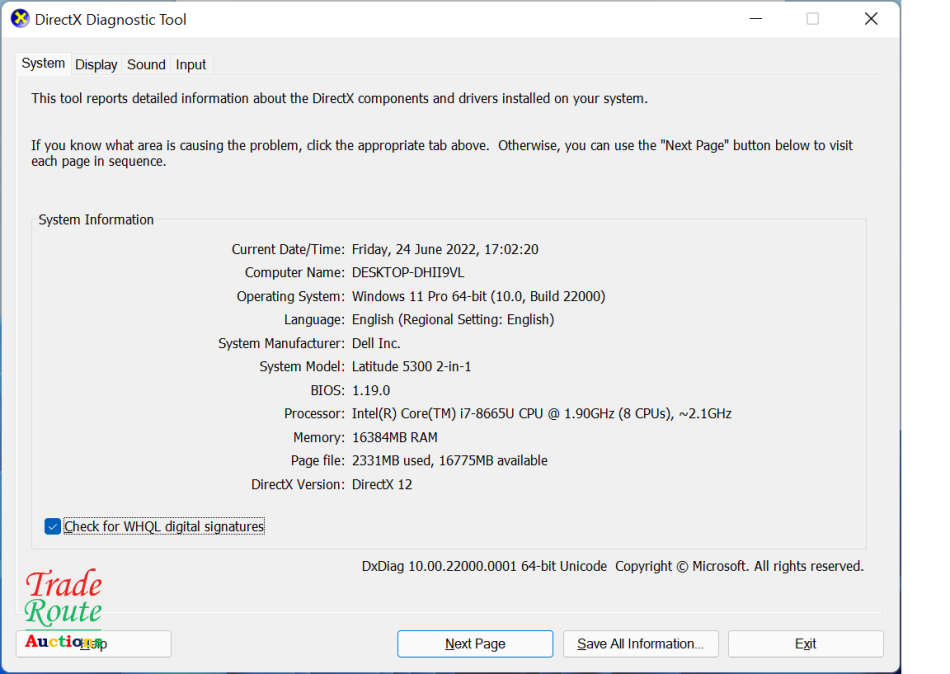Click the Windows 11 Pro operating system value
Viewport: 950px width, 674px height.
tap(478, 297)
